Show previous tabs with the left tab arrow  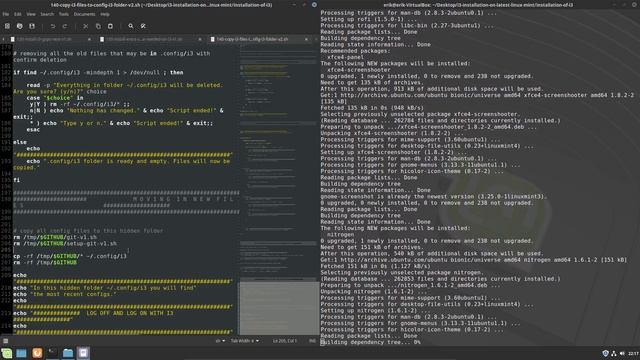coord(3,39)
